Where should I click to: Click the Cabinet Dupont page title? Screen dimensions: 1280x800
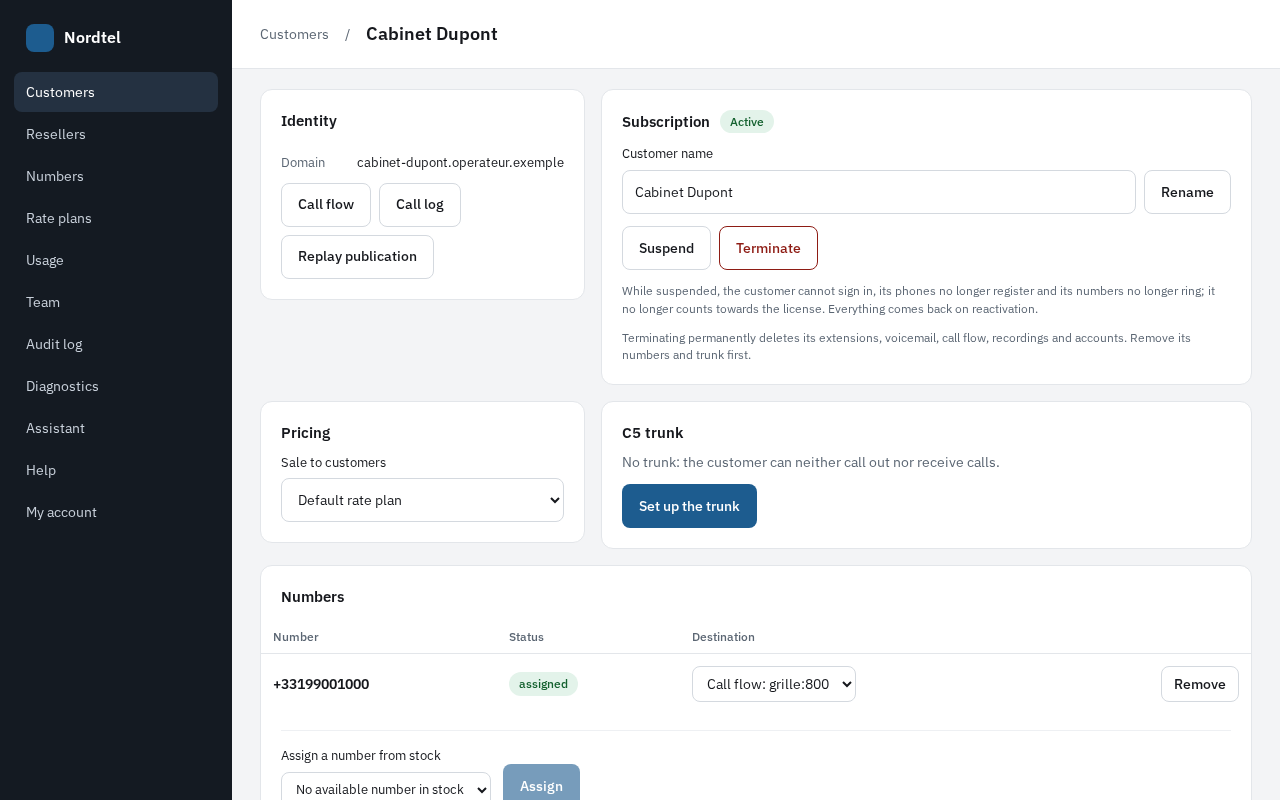tap(432, 34)
